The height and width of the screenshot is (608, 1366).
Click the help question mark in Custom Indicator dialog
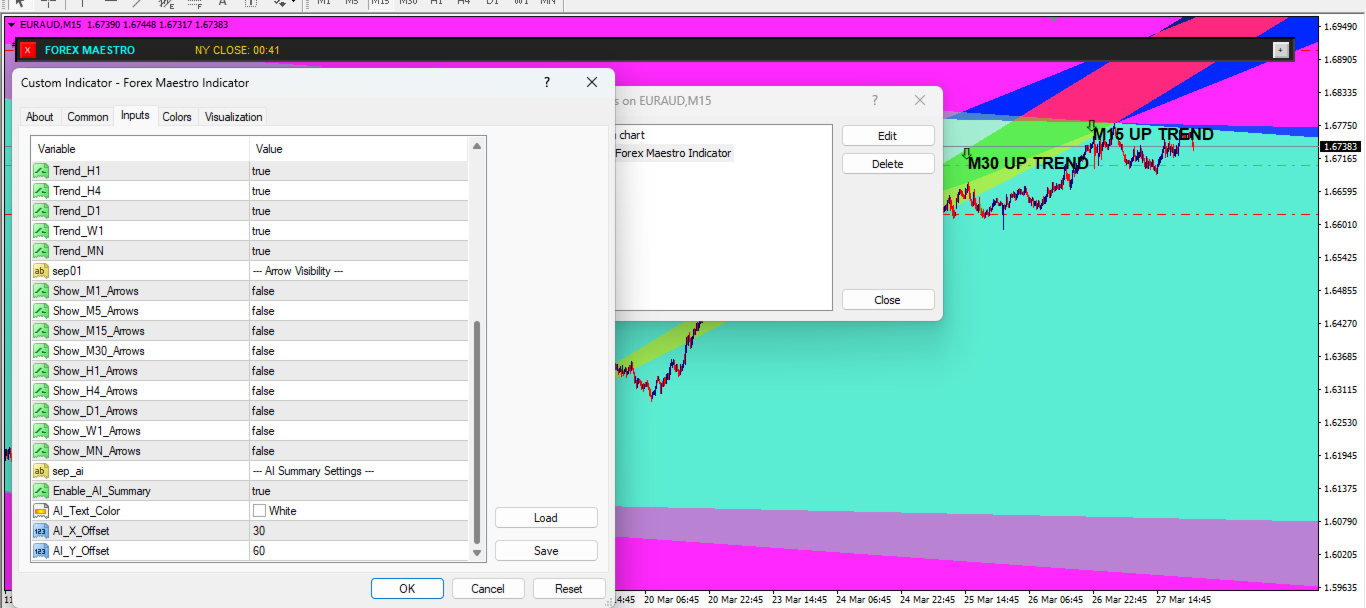pyautogui.click(x=547, y=83)
